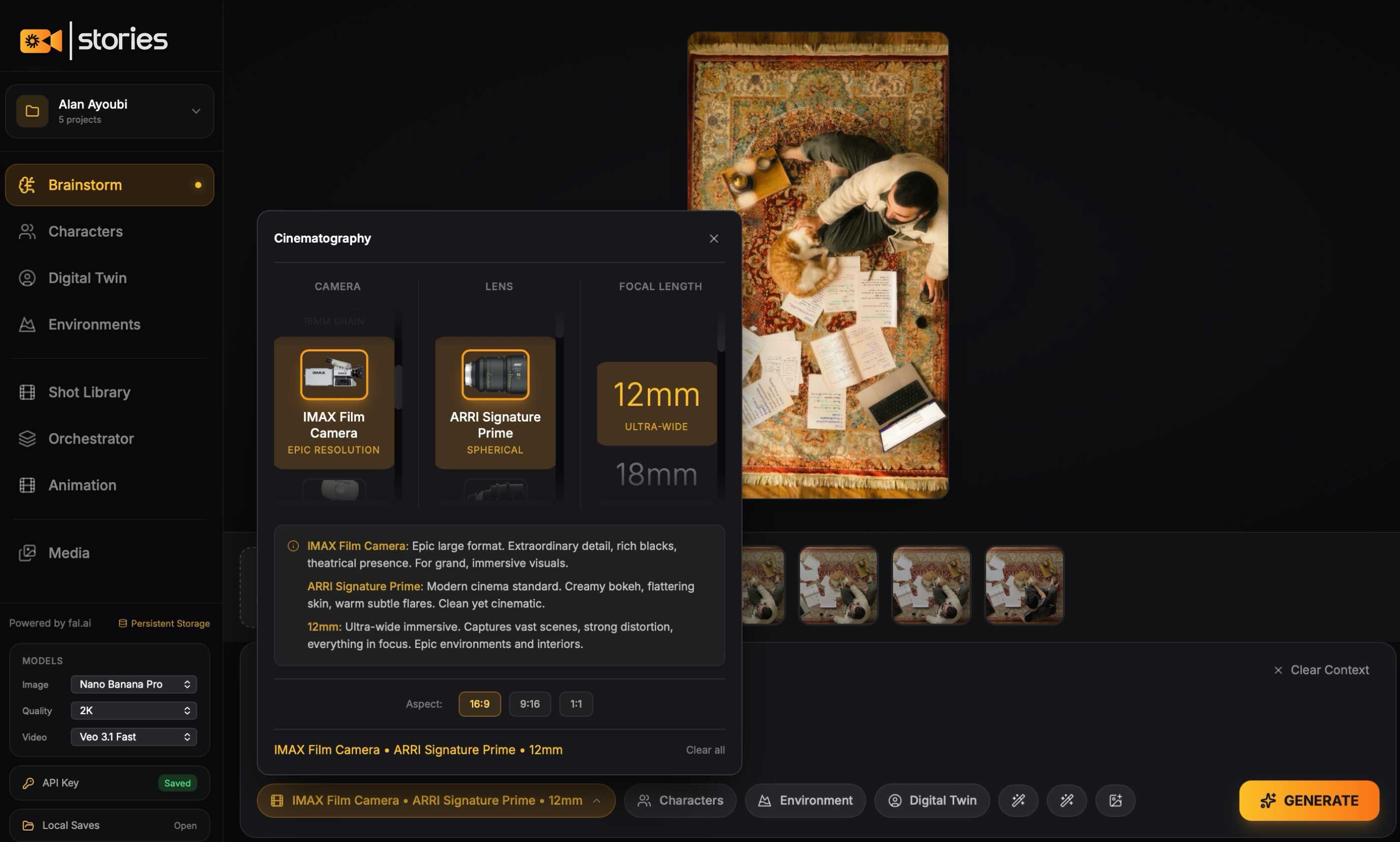Image resolution: width=1400 pixels, height=842 pixels.
Task: Set aspect ratio to 9:16
Action: point(530,704)
